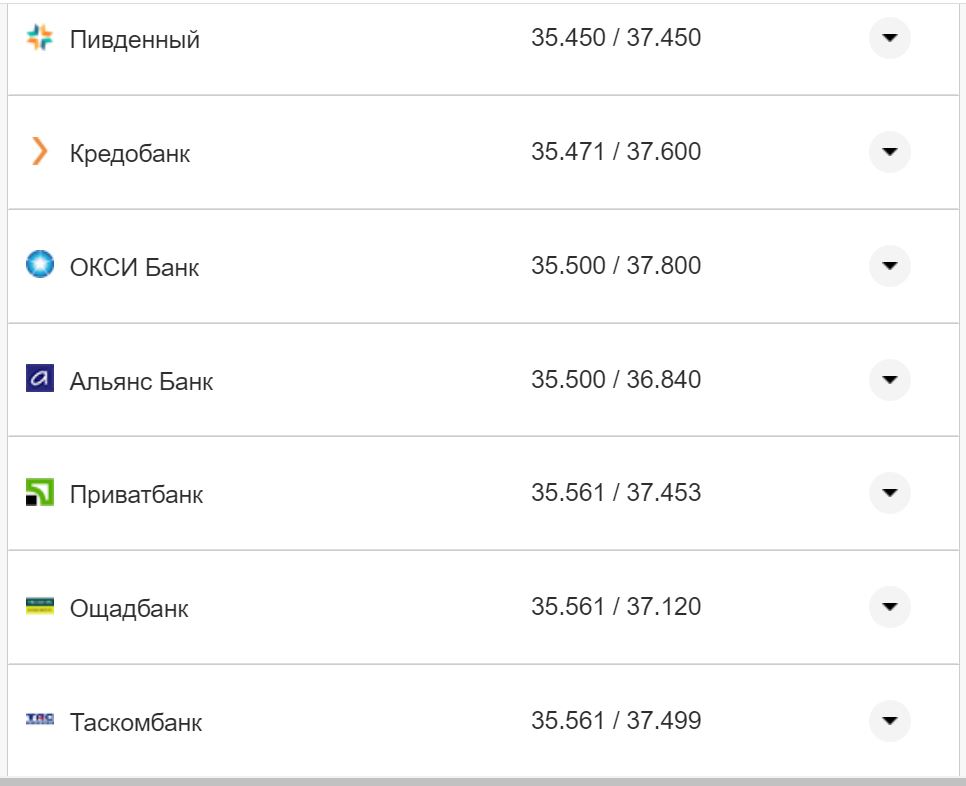Select the Ощадбанк bank name
This screenshot has height=786, width=966.
point(129,609)
